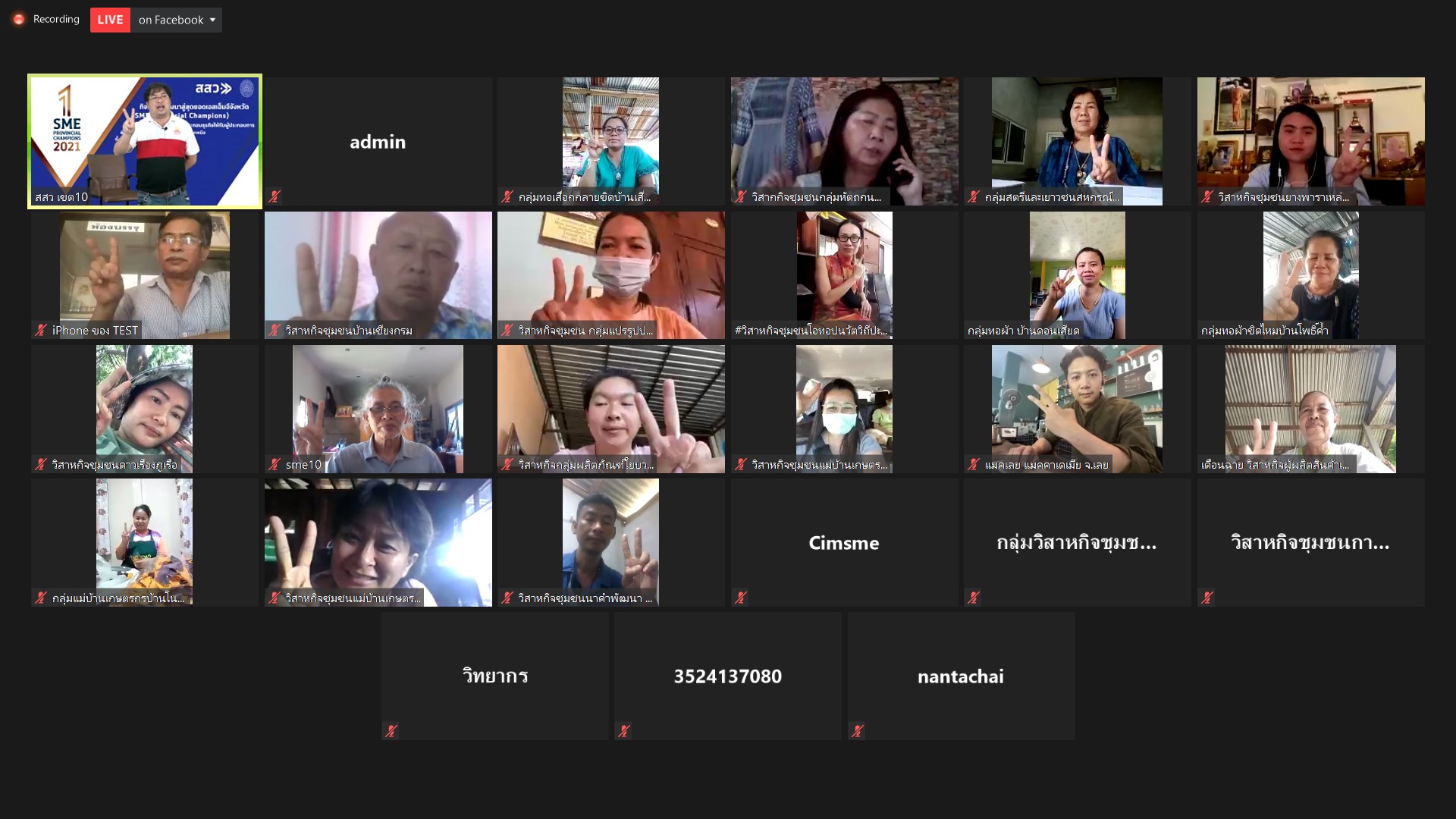Select the 3524137080 participant tile
The height and width of the screenshot is (819, 1456).
point(727,676)
